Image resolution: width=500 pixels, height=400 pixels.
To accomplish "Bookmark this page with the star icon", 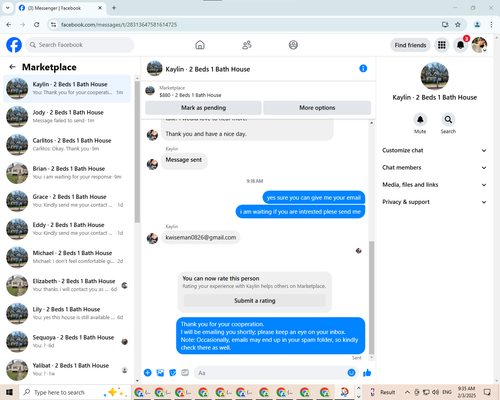I will pyautogui.click(x=458, y=24).
